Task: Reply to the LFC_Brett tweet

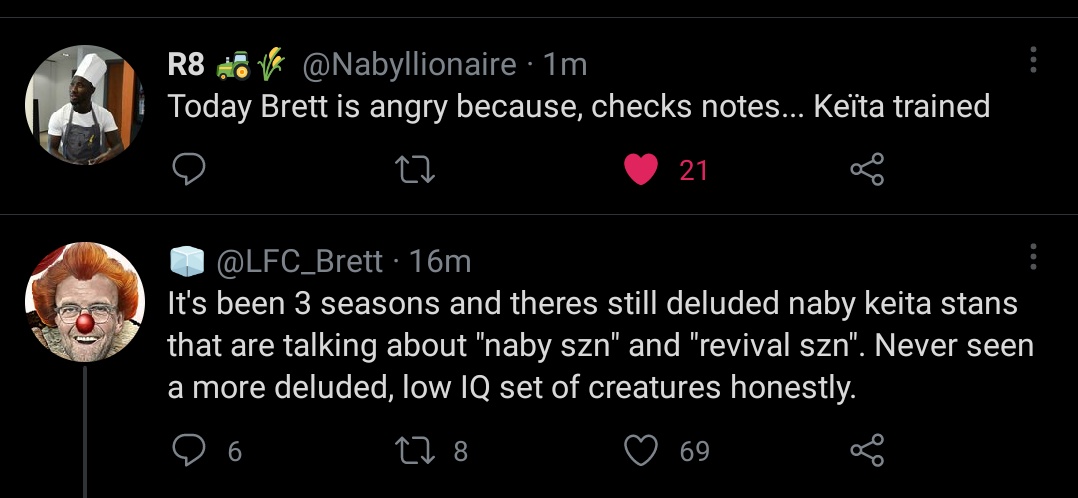Action: [x=187, y=451]
